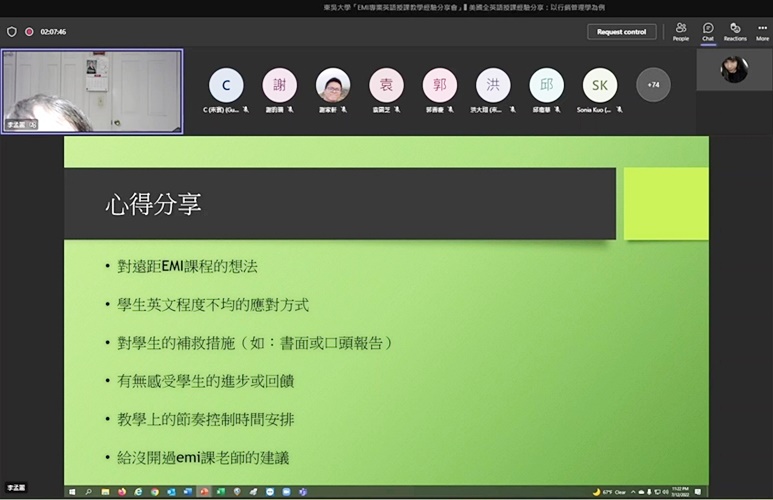
Task: Click the recording indicator icon
Action: pyautogui.click(x=29, y=32)
